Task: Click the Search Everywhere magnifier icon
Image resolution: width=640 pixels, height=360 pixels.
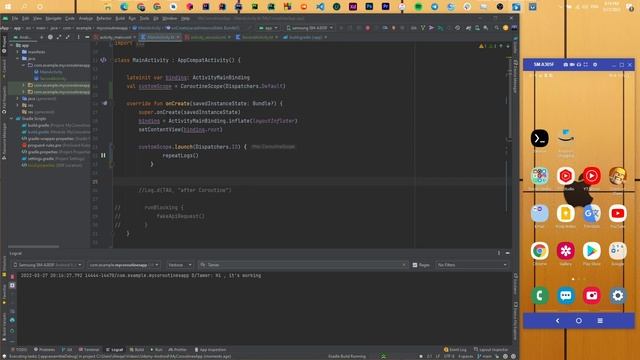Action: point(496,28)
